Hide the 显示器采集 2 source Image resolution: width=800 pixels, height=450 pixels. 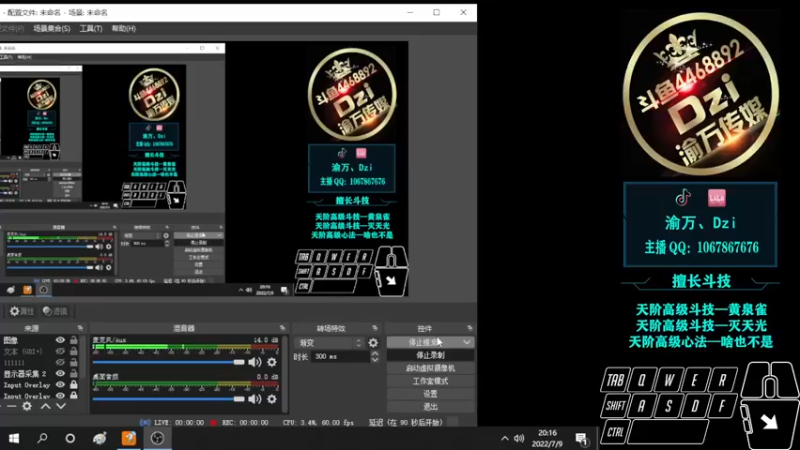click(x=60, y=373)
